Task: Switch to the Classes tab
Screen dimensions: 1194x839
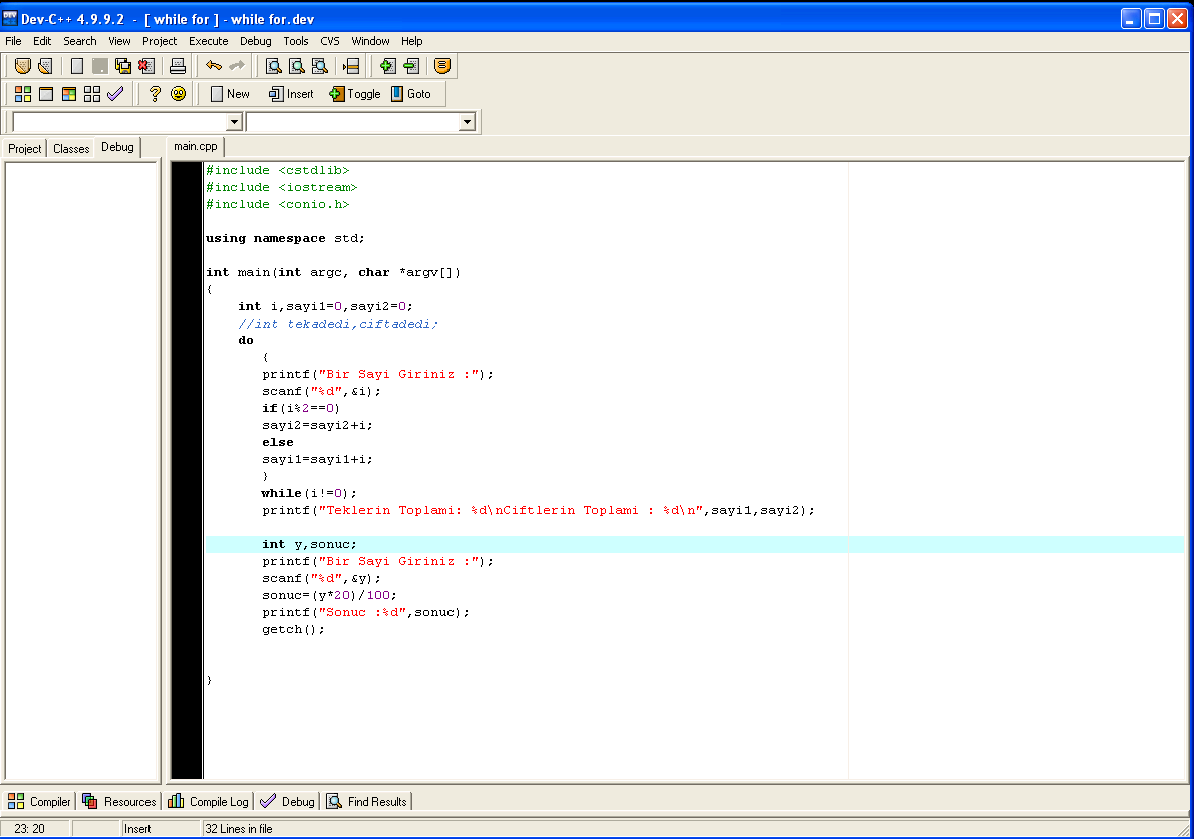Action: 71,148
